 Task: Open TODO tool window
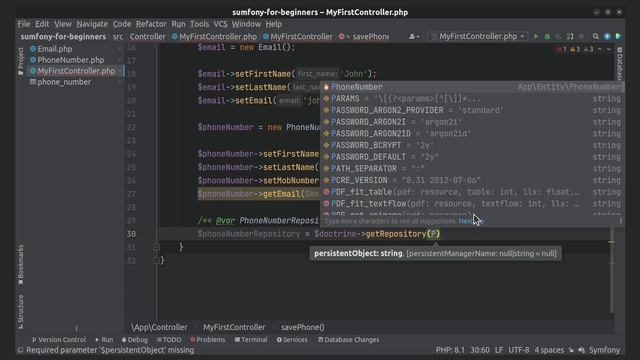pos(169,340)
